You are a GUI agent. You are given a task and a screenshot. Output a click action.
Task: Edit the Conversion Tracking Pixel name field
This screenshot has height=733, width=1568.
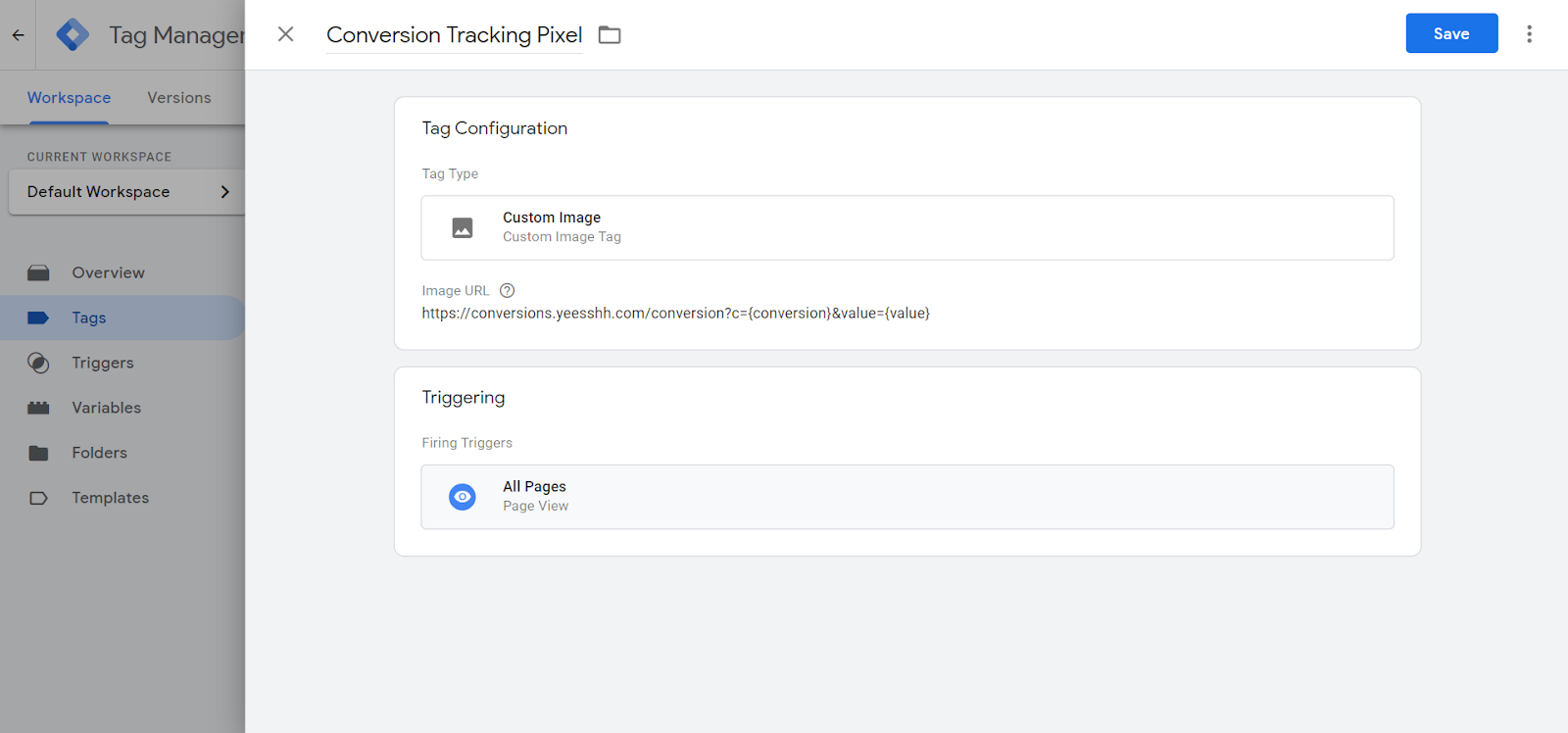pyautogui.click(x=455, y=35)
